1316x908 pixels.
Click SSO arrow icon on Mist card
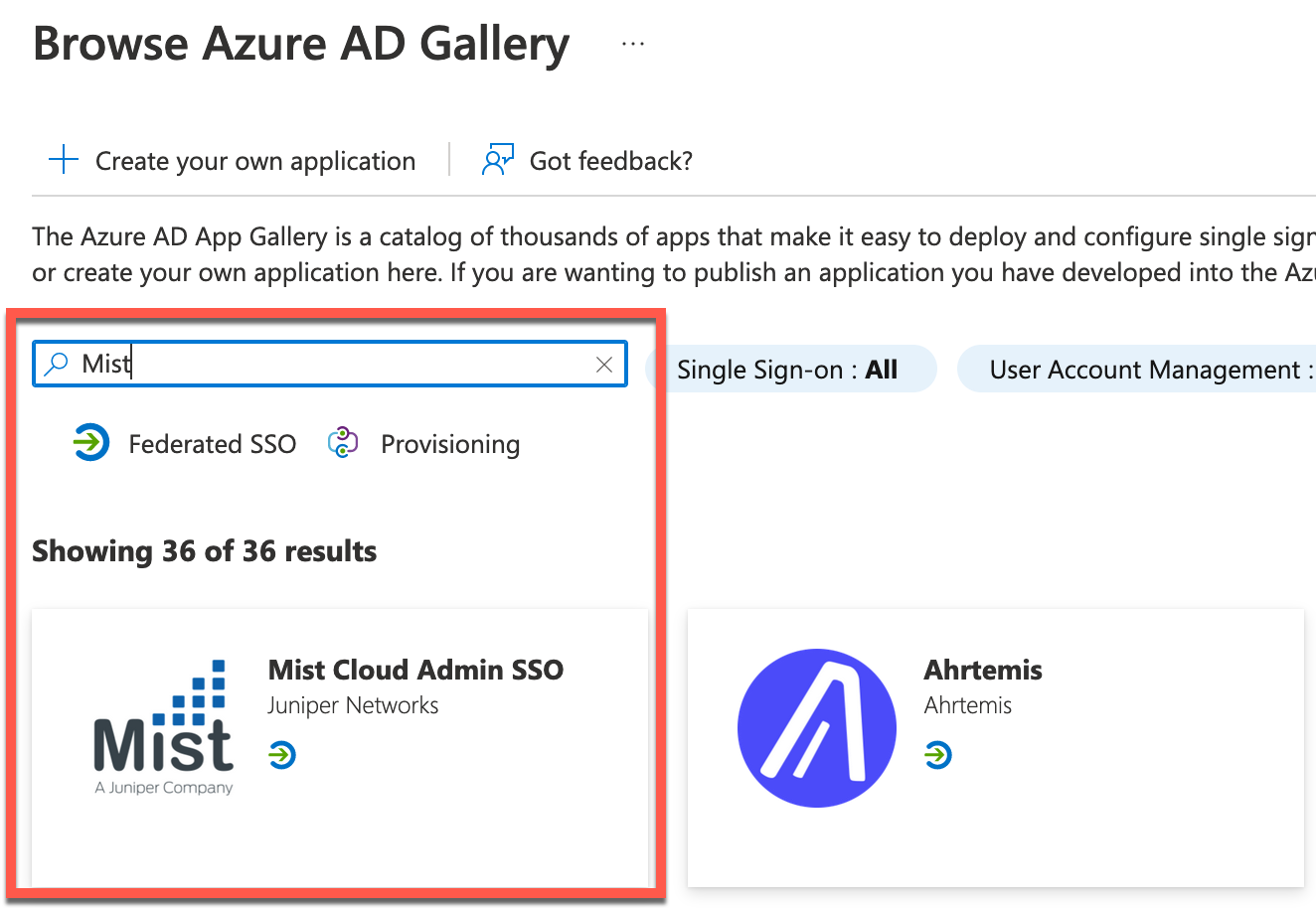(x=282, y=755)
